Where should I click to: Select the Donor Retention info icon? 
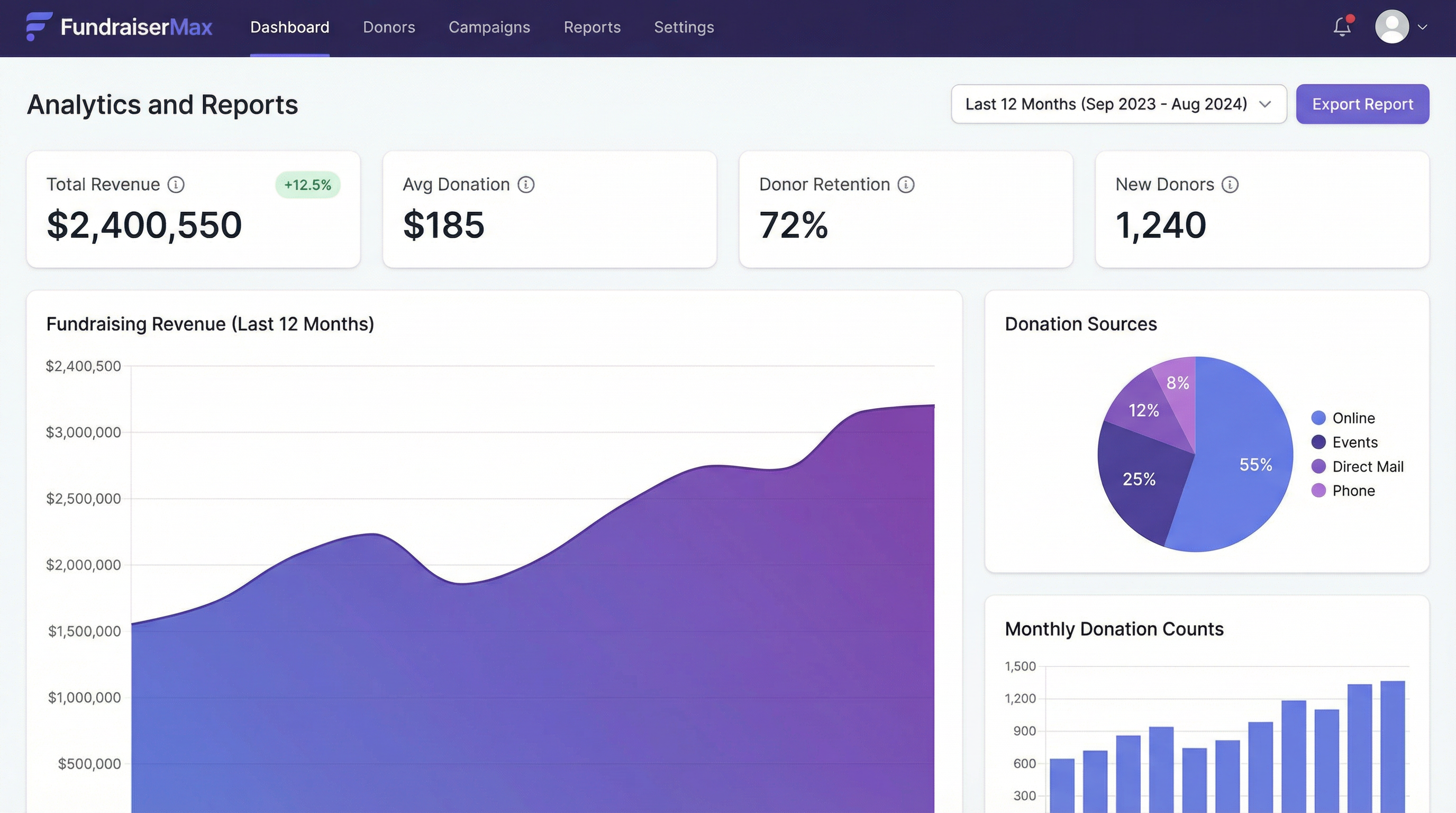click(x=906, y=184)
